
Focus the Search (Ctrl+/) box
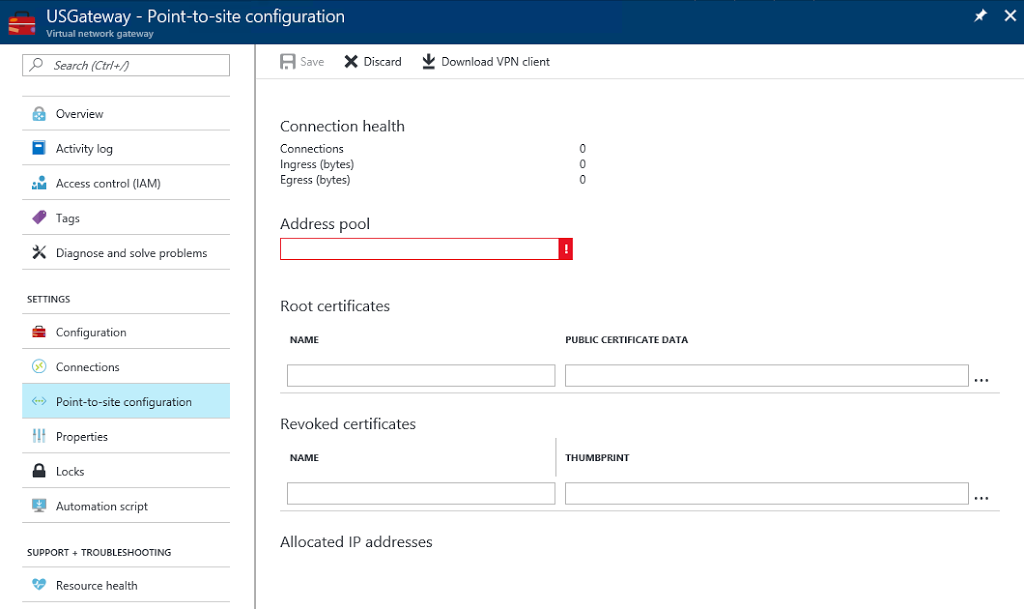[126, 65]
